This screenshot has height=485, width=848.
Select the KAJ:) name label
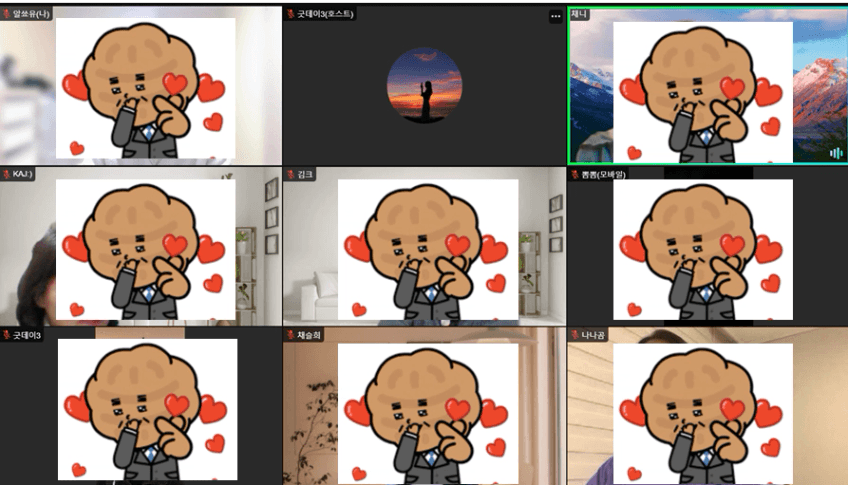click(x=22, y=174)
